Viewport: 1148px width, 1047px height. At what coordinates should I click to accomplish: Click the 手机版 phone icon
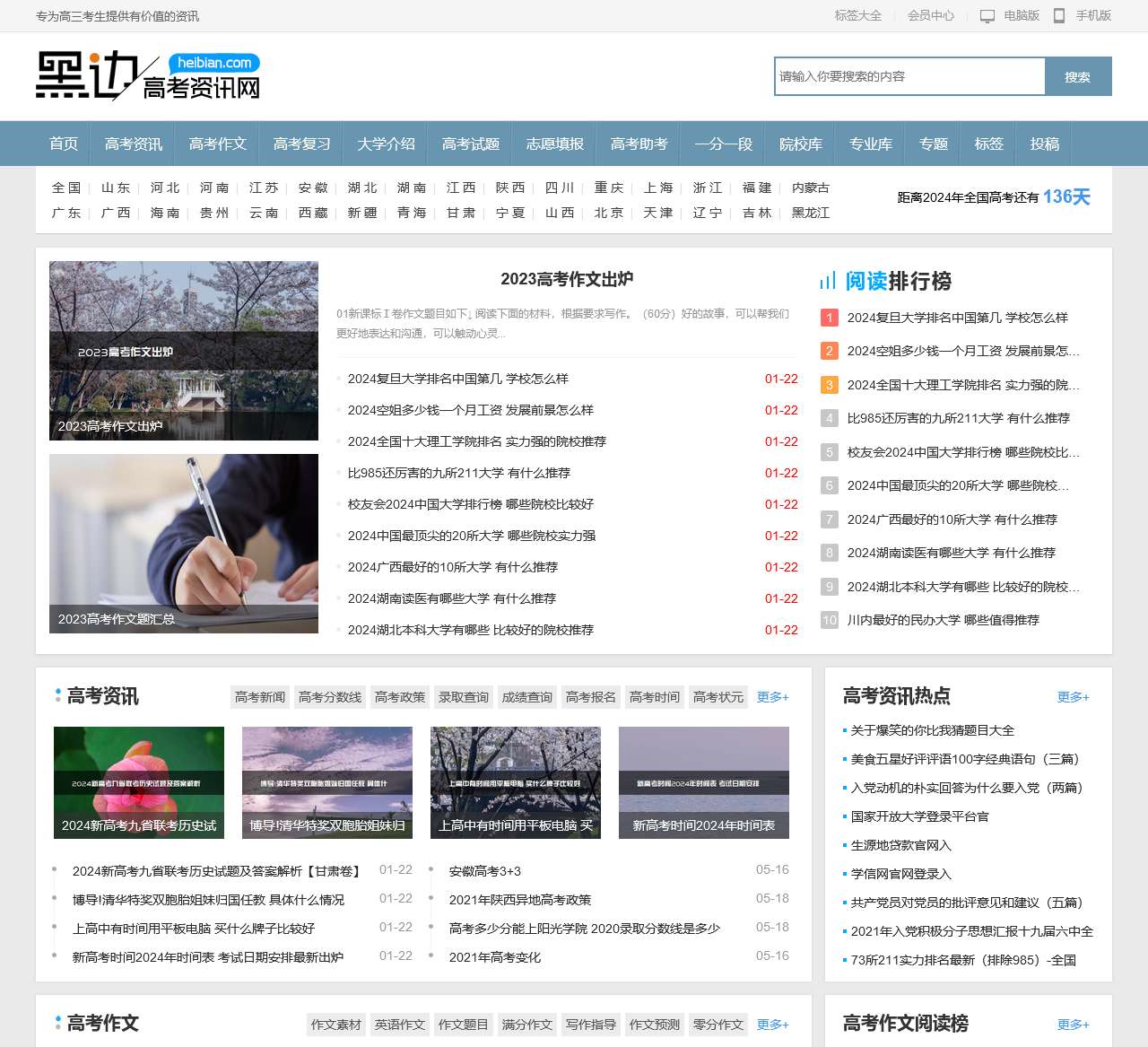1061,15
